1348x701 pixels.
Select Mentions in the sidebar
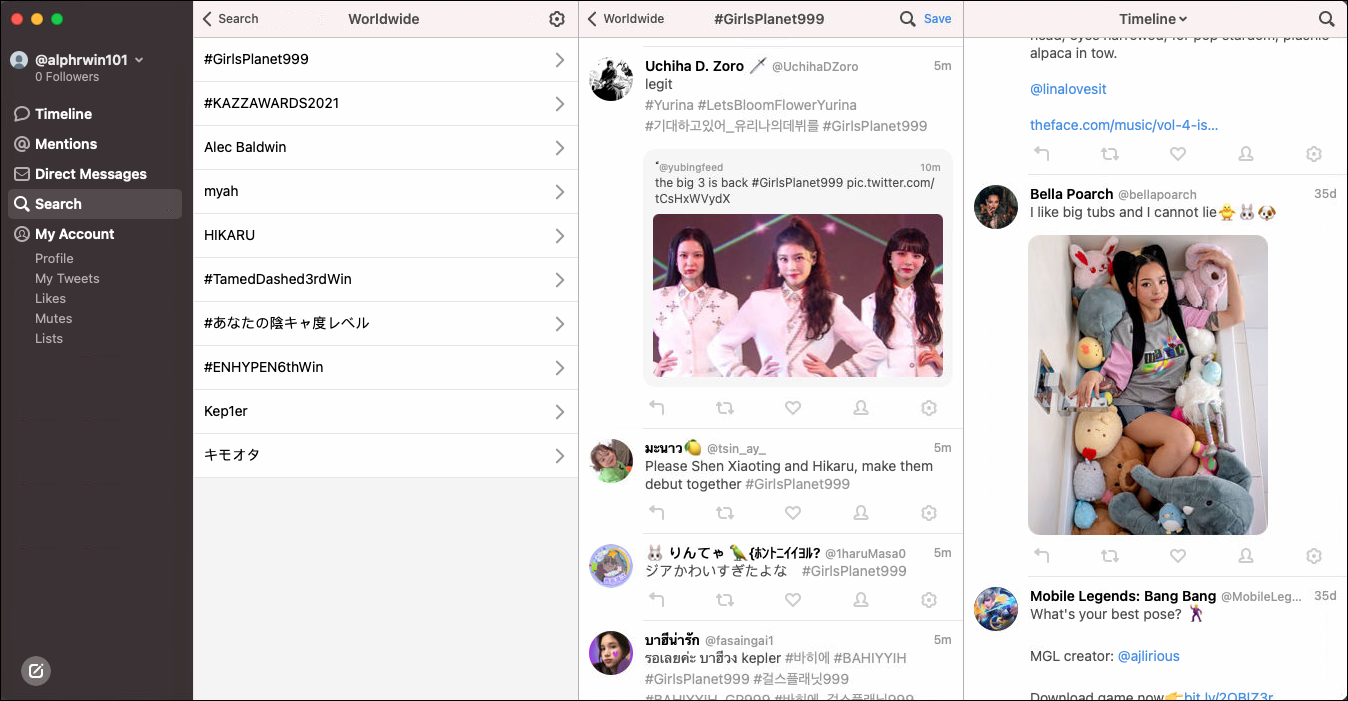coord(66,144)
